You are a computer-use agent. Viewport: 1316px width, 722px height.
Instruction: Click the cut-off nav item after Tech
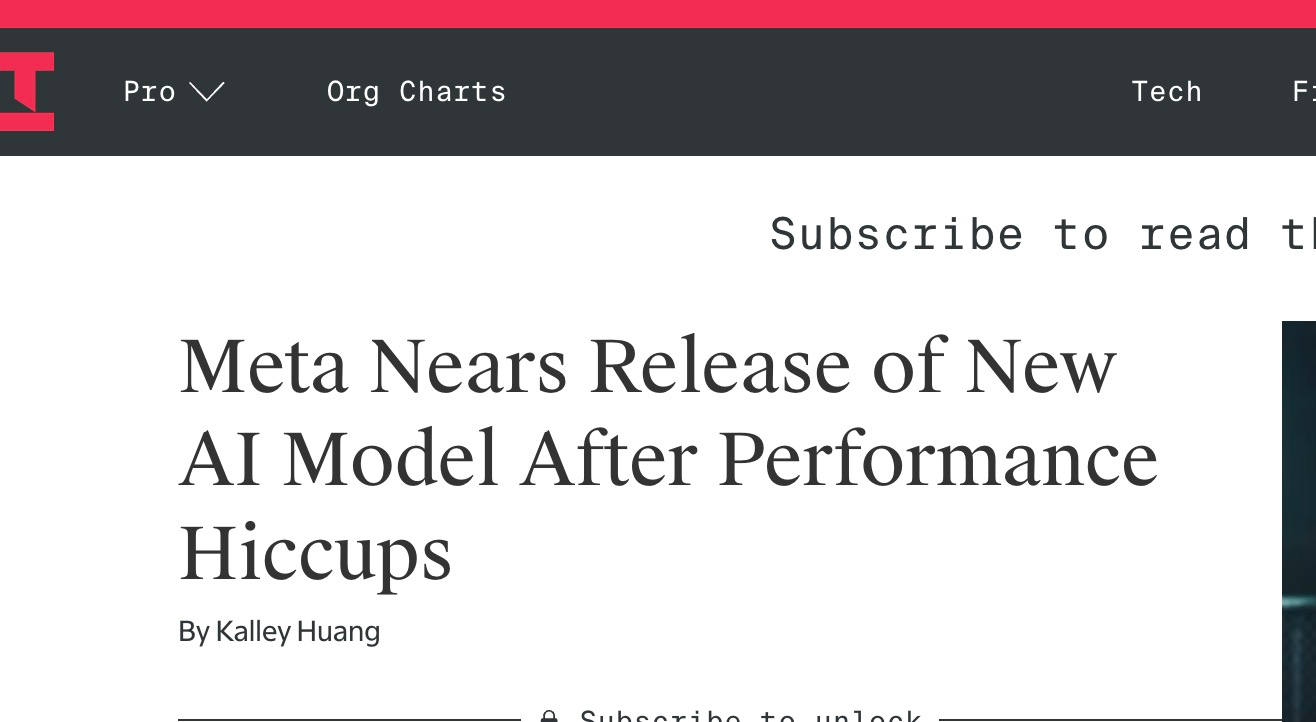1303,92
